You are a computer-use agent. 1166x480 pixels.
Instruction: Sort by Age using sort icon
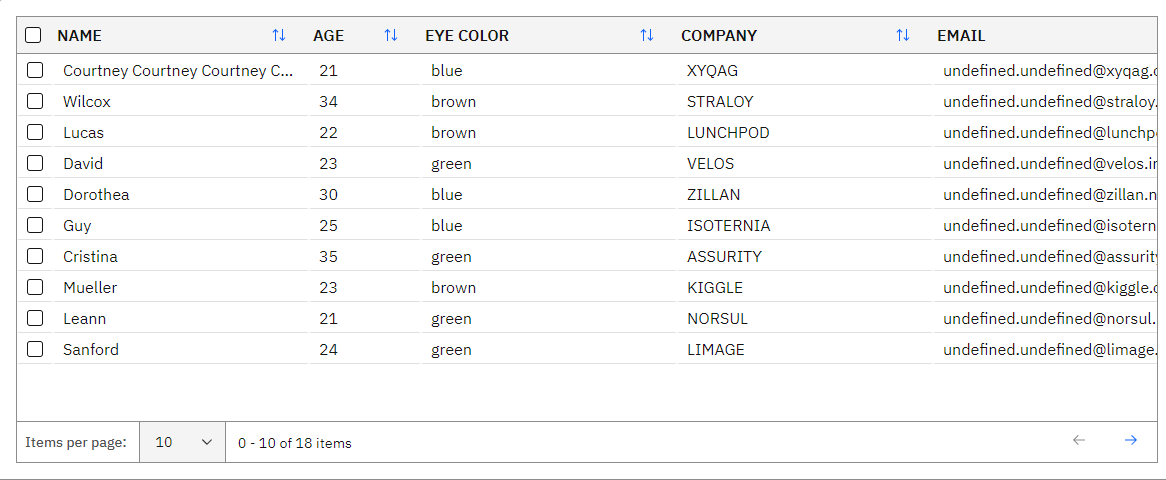[x=391, y=35]
